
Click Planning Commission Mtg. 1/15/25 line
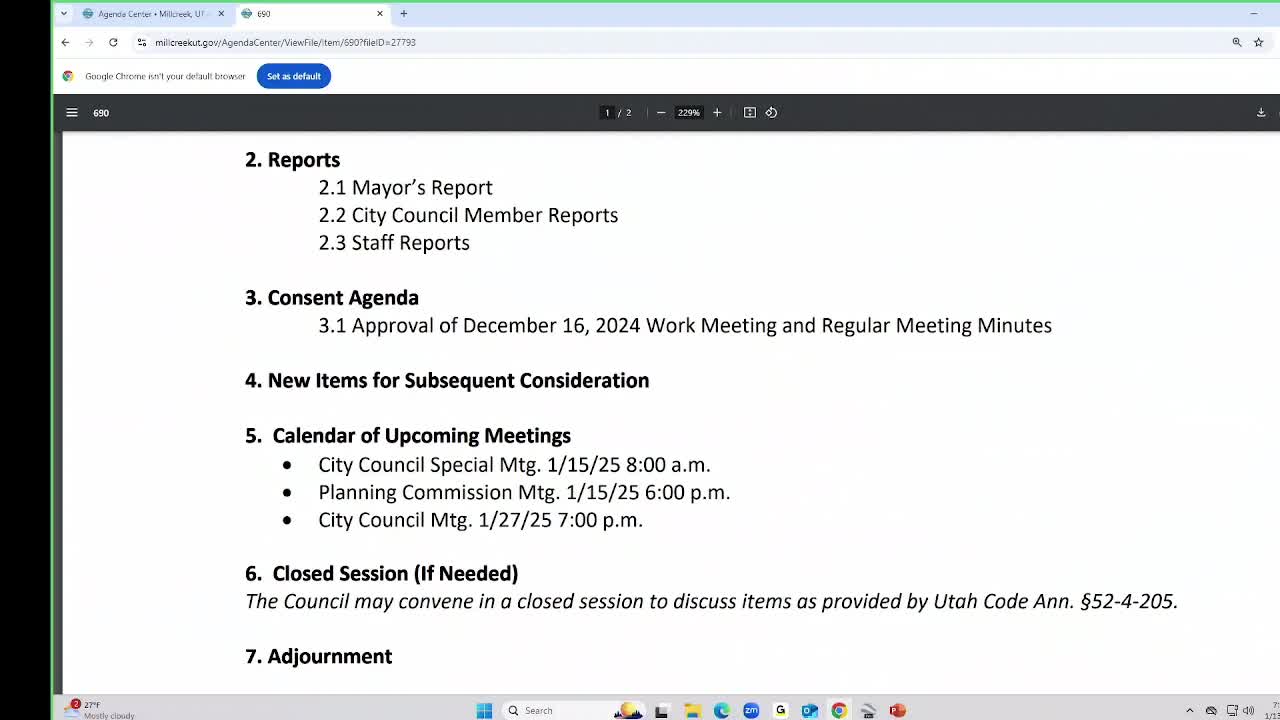[x=524, y=493]
